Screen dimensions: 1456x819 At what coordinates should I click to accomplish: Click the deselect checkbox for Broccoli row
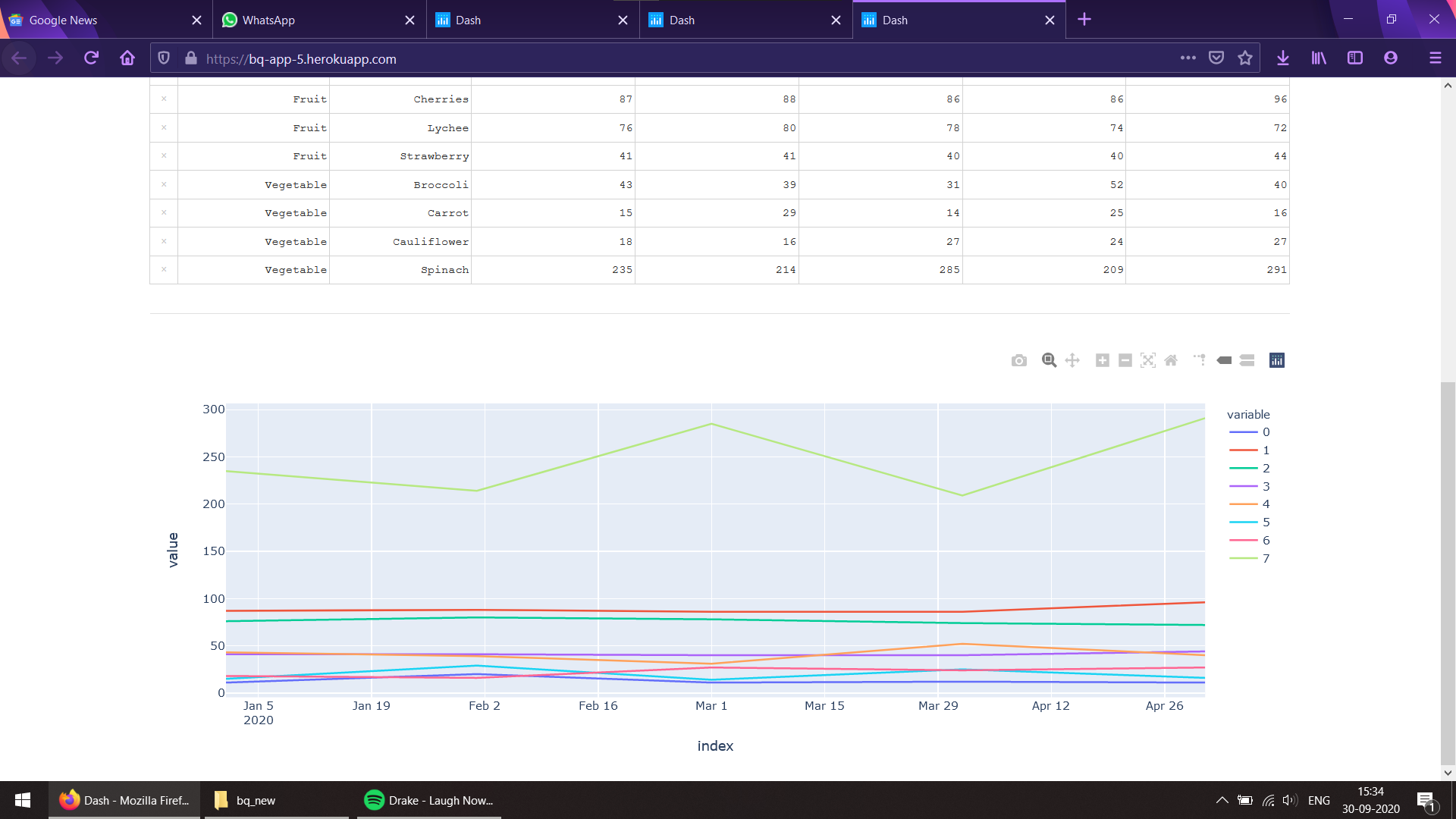point(163,184)
